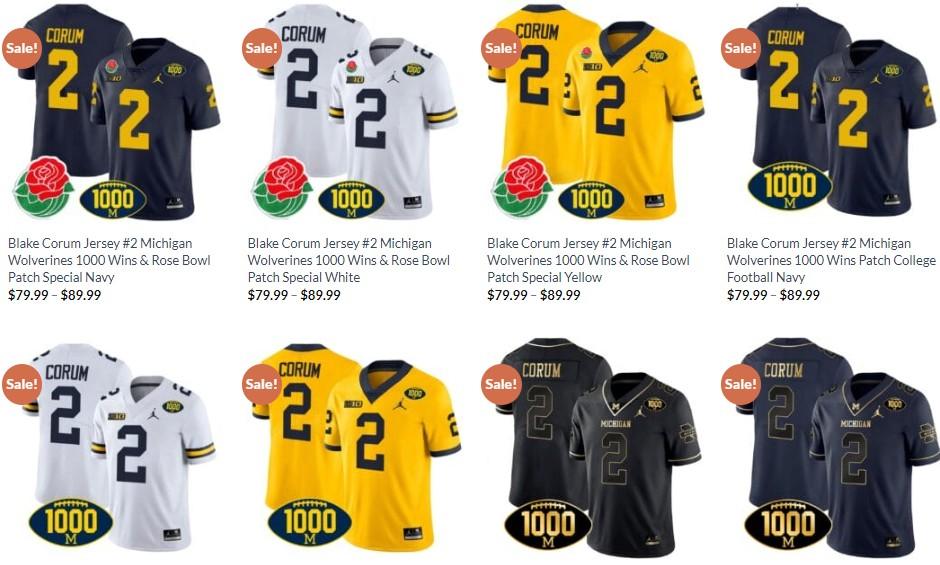Open Blake Corum Patch Special White title link
Screen dimensions: 940x565
click(x=349, y=260)
